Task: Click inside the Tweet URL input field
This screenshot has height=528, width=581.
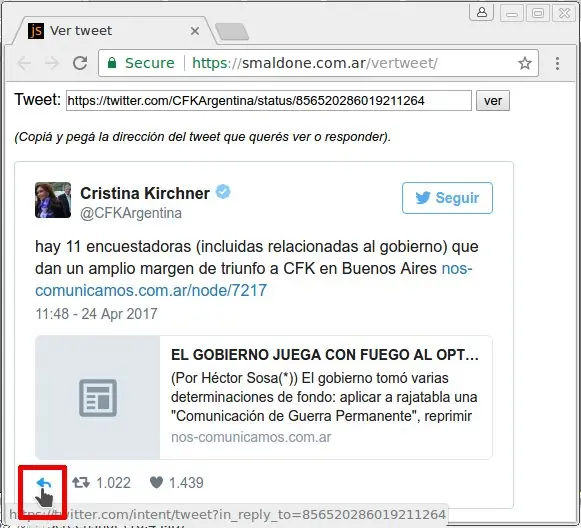Action: (x=269, y=100)
